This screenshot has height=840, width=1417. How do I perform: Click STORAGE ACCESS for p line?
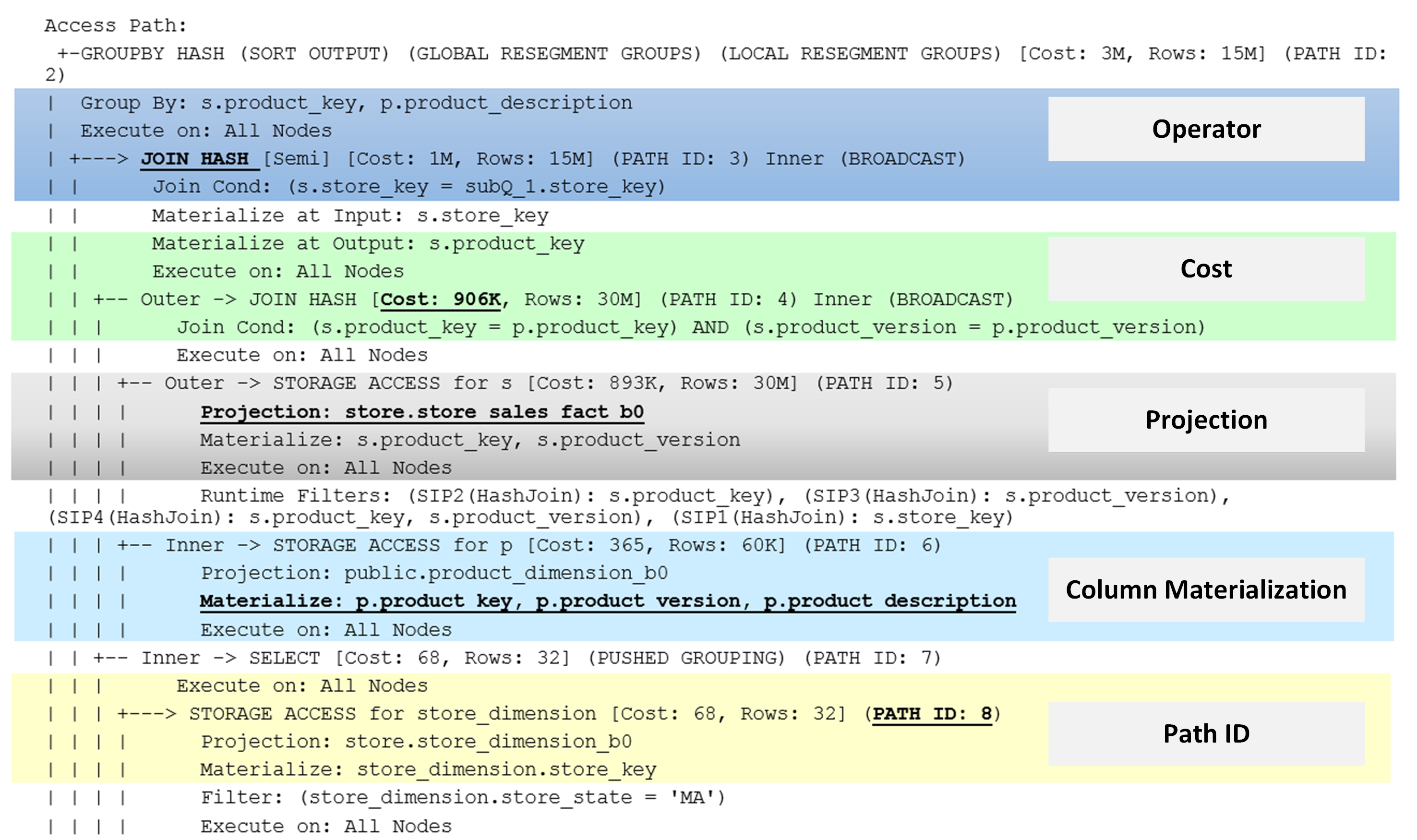click(x=529, y=546)
